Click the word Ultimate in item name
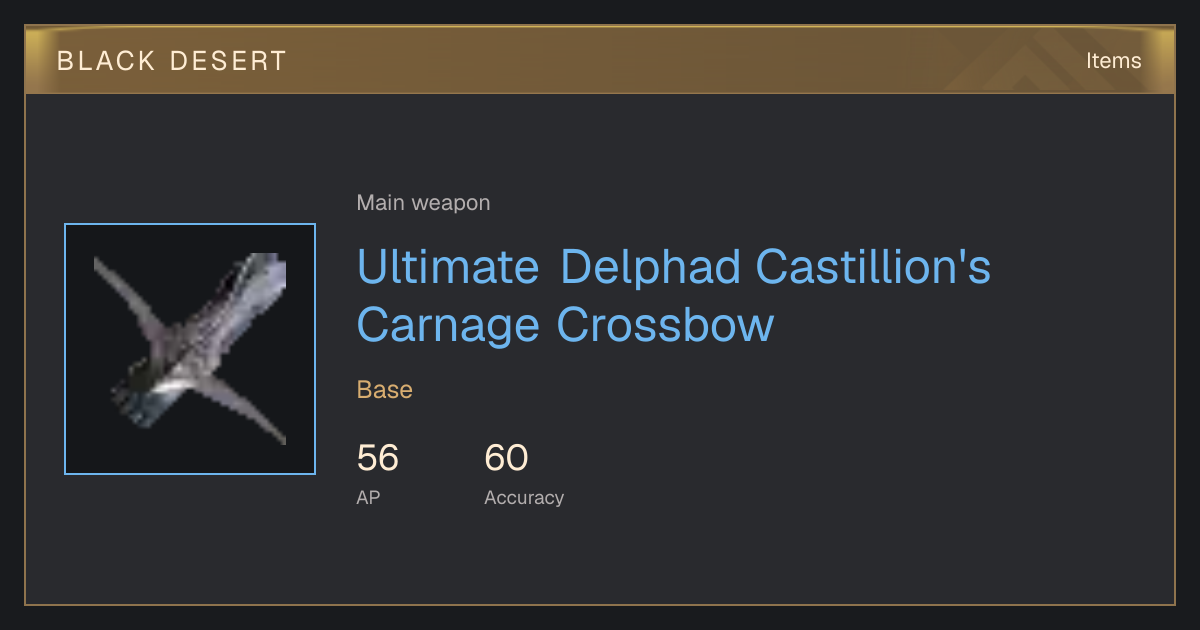 coord(448,267)
